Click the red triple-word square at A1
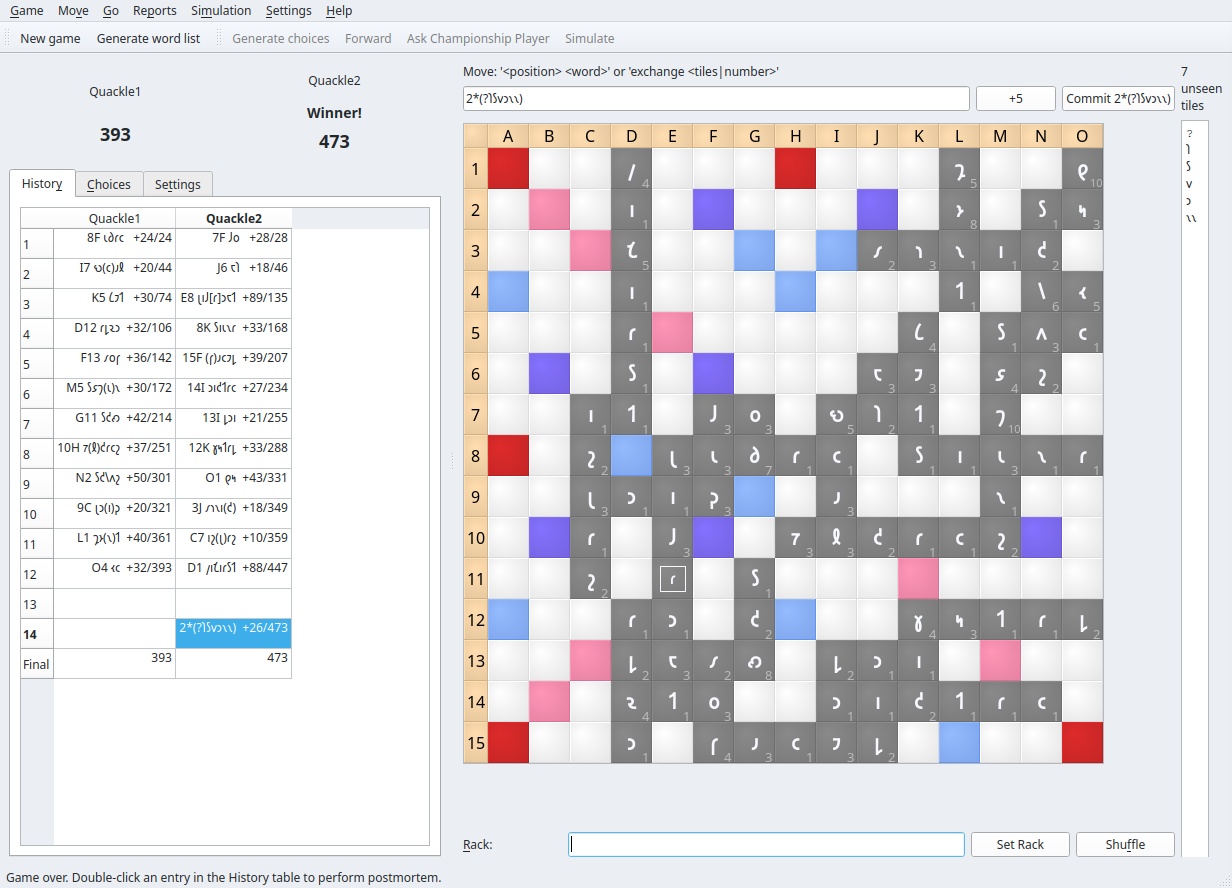 tap(508, 169)
